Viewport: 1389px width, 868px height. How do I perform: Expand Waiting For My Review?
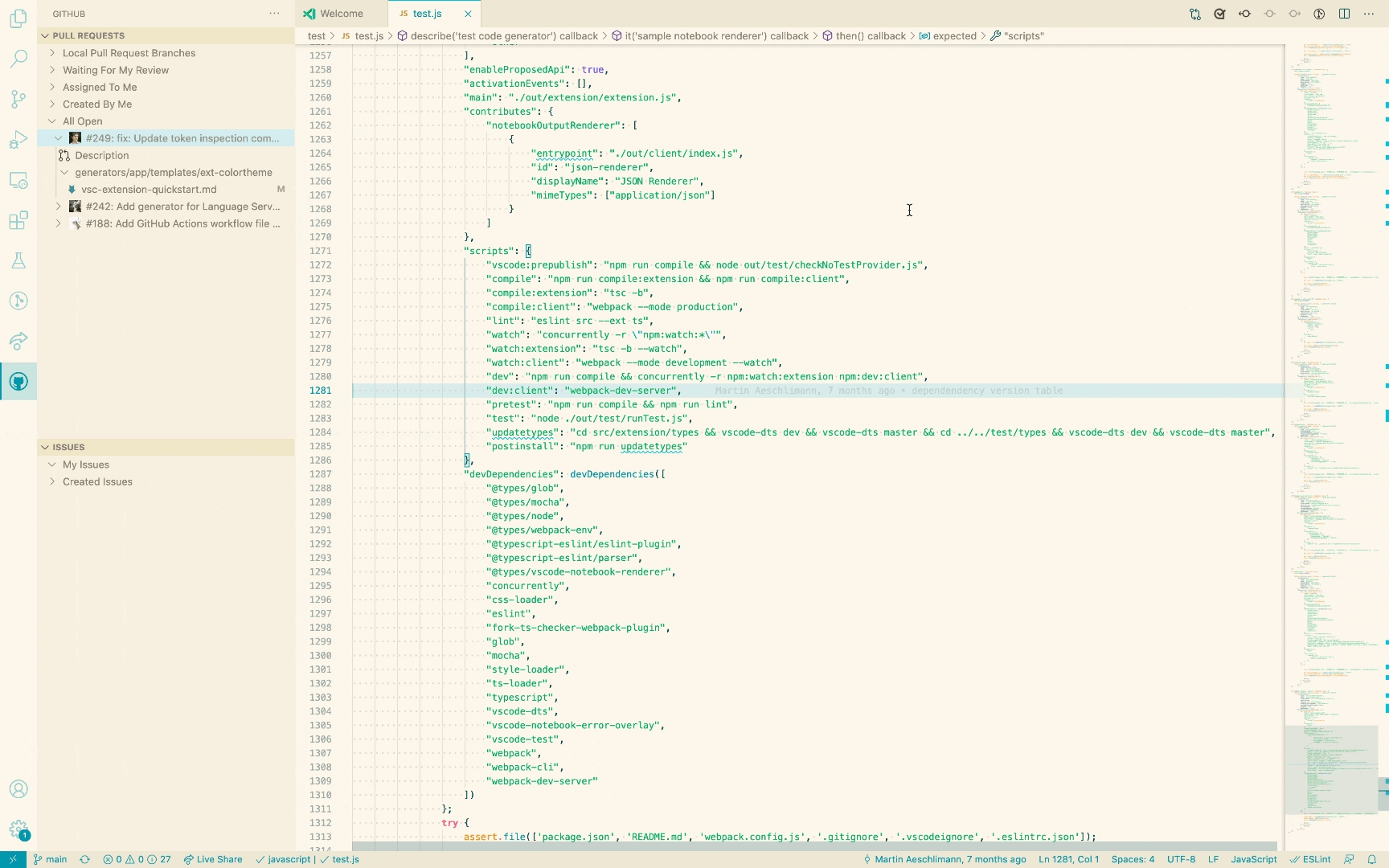click(166, 70)
